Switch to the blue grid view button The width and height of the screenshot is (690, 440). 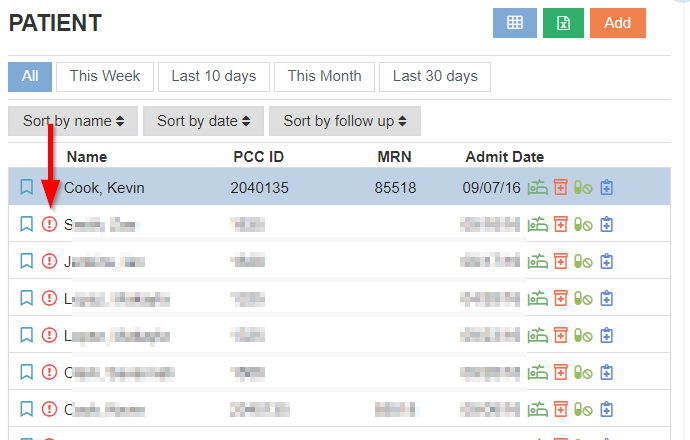click(514, 23)
